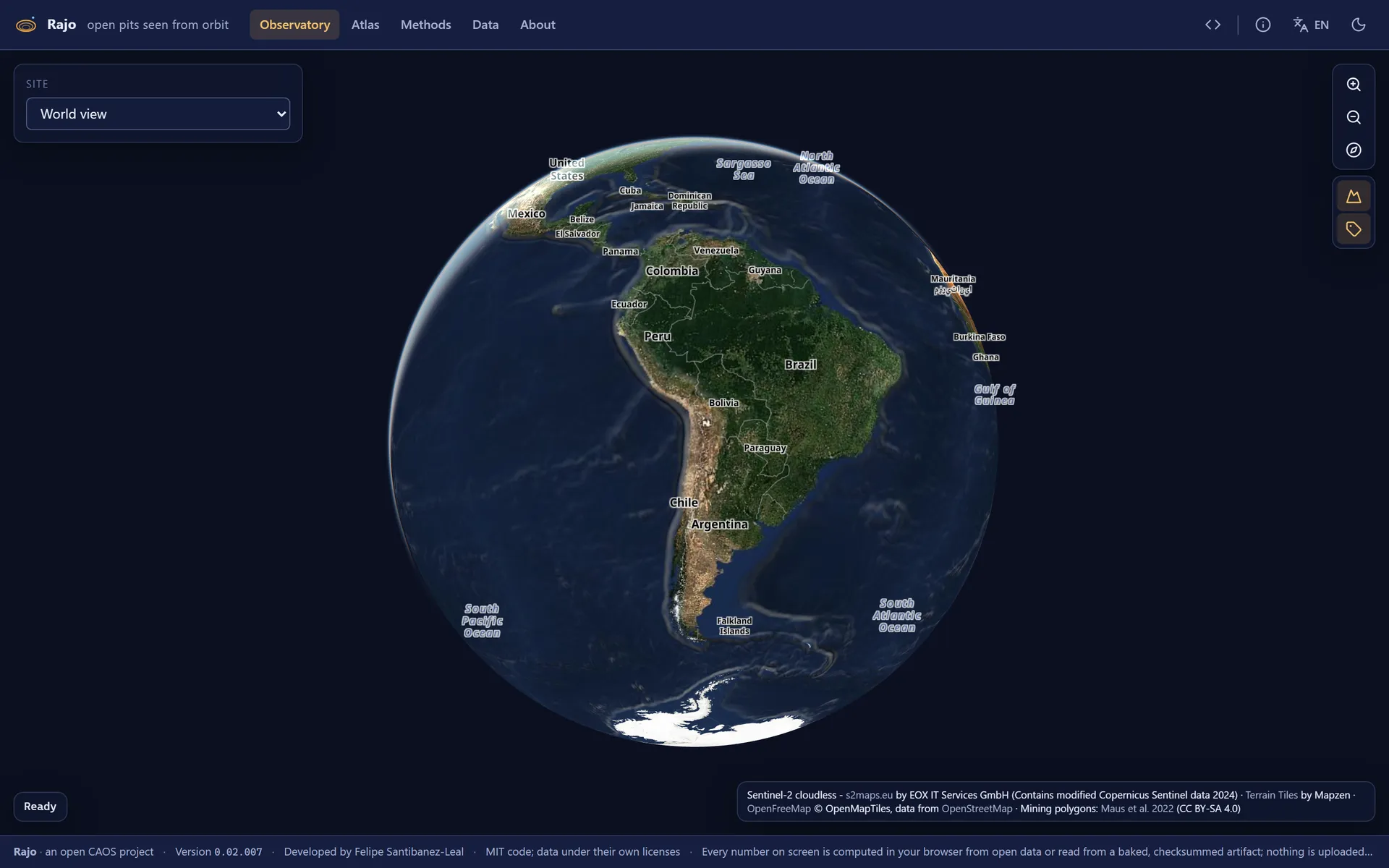Screen dimensions: 1389x868
Task: Click 'Developed by Felipe Santibanez-Leal' footer text
Action: point(374,852)
